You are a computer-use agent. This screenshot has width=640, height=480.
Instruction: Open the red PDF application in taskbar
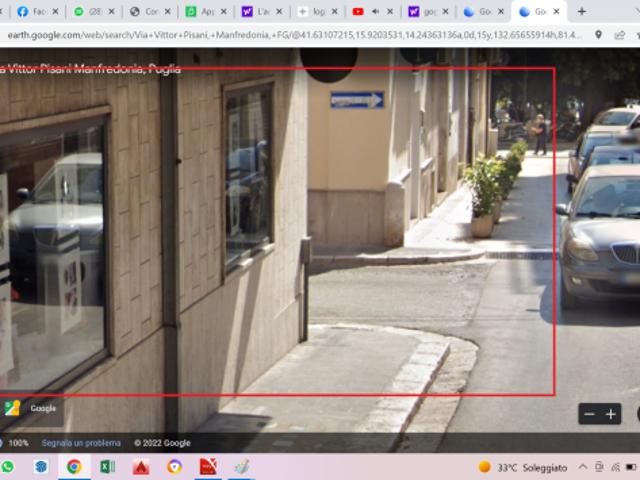pyautogui.click(x=208, y=467)
